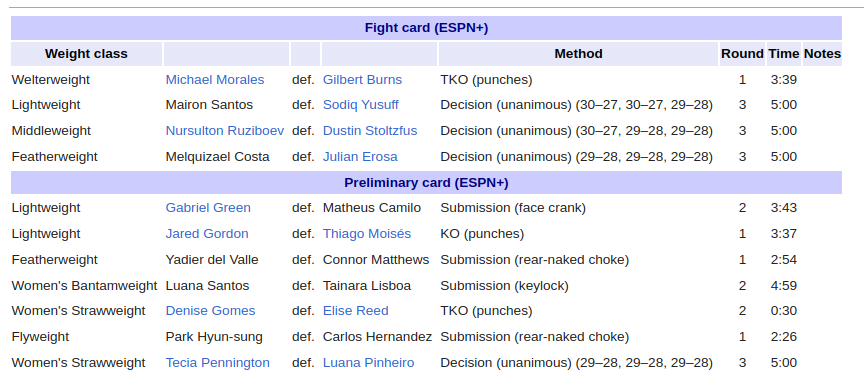Screen dimensions: 864x379
Task: Open Gilbert Burns fighter page
Action: tap(363, 80)
